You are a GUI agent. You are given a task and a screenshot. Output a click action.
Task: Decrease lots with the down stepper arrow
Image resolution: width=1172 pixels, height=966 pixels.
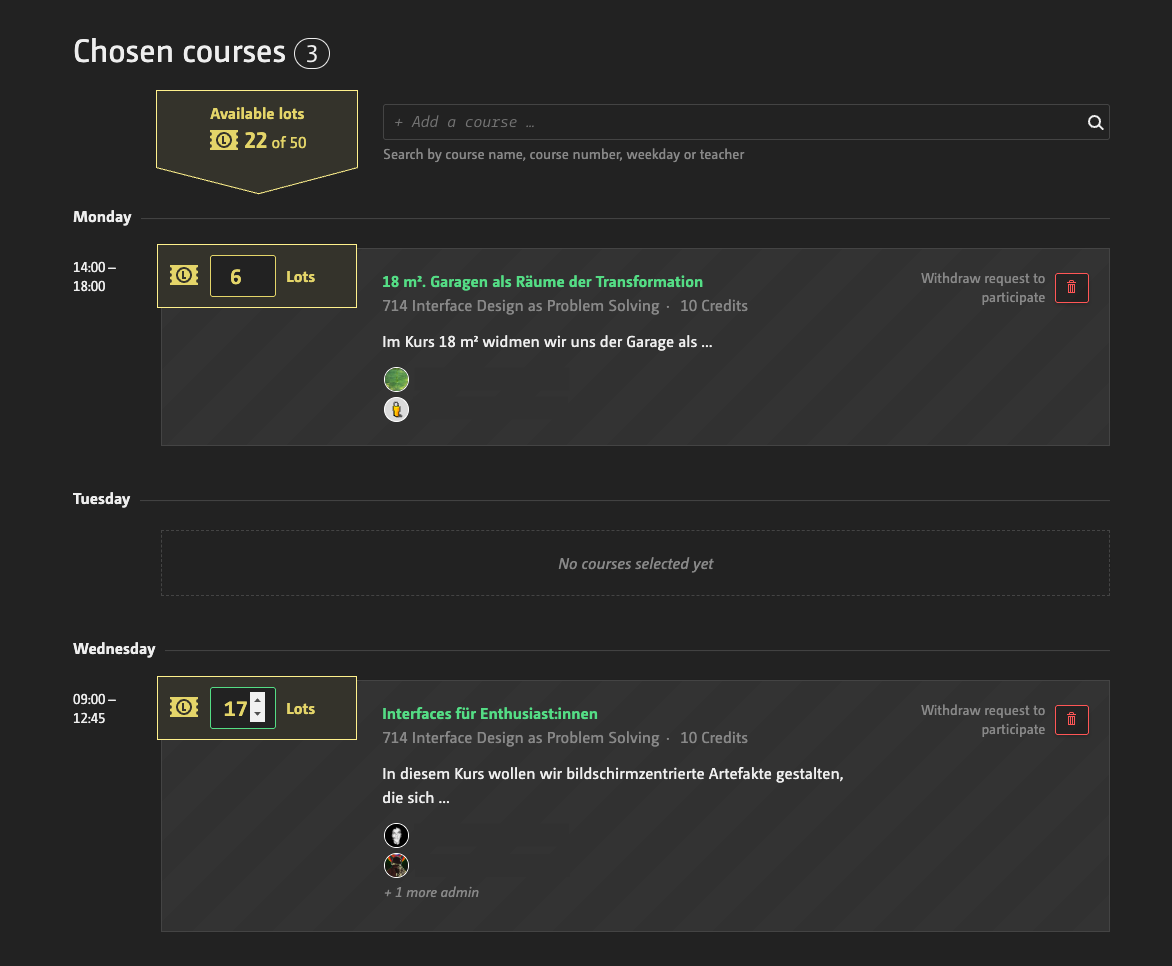pos(258,715)
